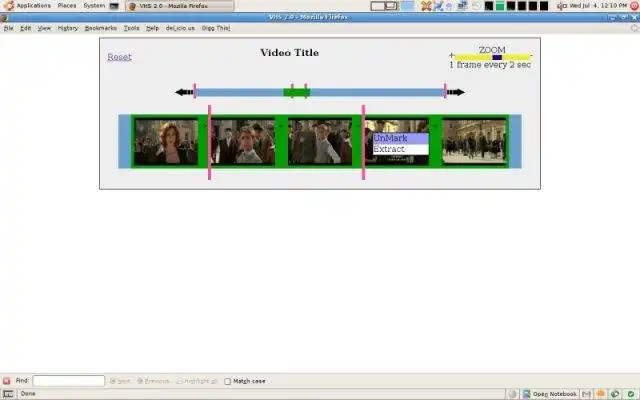Image resolution: width=640 pixels, height=400 pixels.
Task: Click left blue end of filmstrip
Action: (x=124, y=141)
